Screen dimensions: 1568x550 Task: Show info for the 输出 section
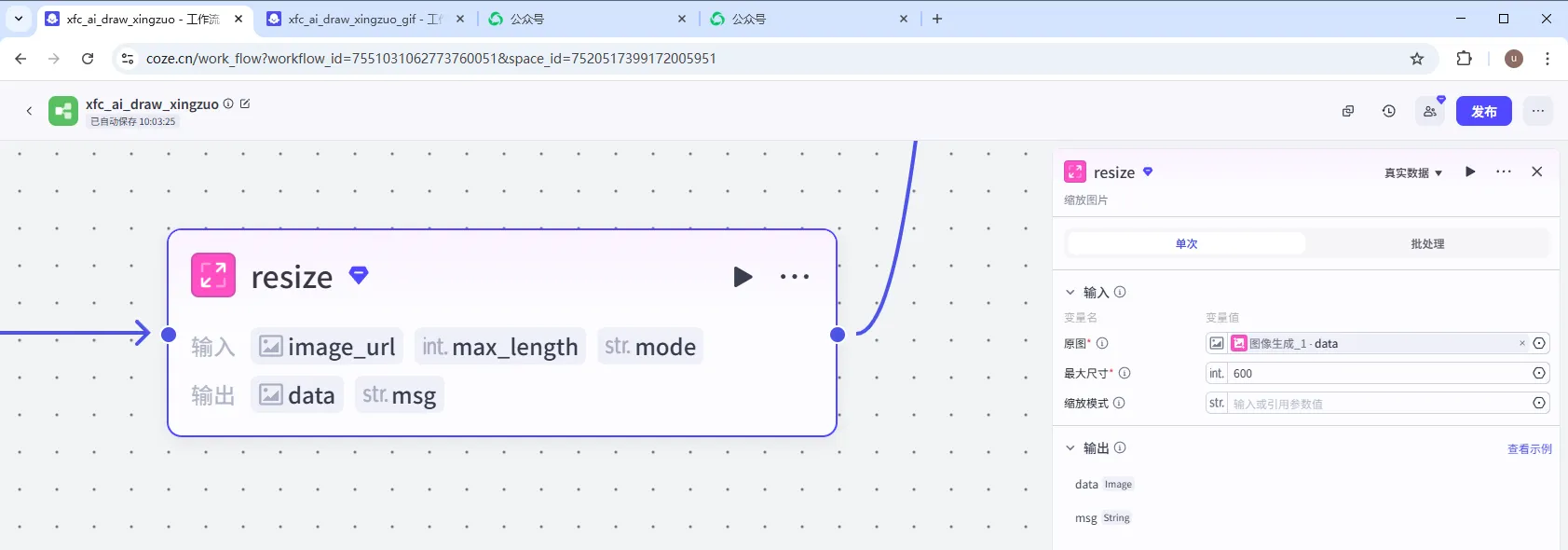[1120, 447]
